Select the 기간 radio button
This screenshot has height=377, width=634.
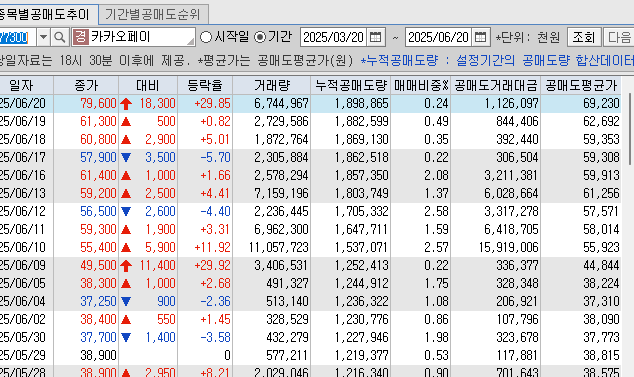260,37
